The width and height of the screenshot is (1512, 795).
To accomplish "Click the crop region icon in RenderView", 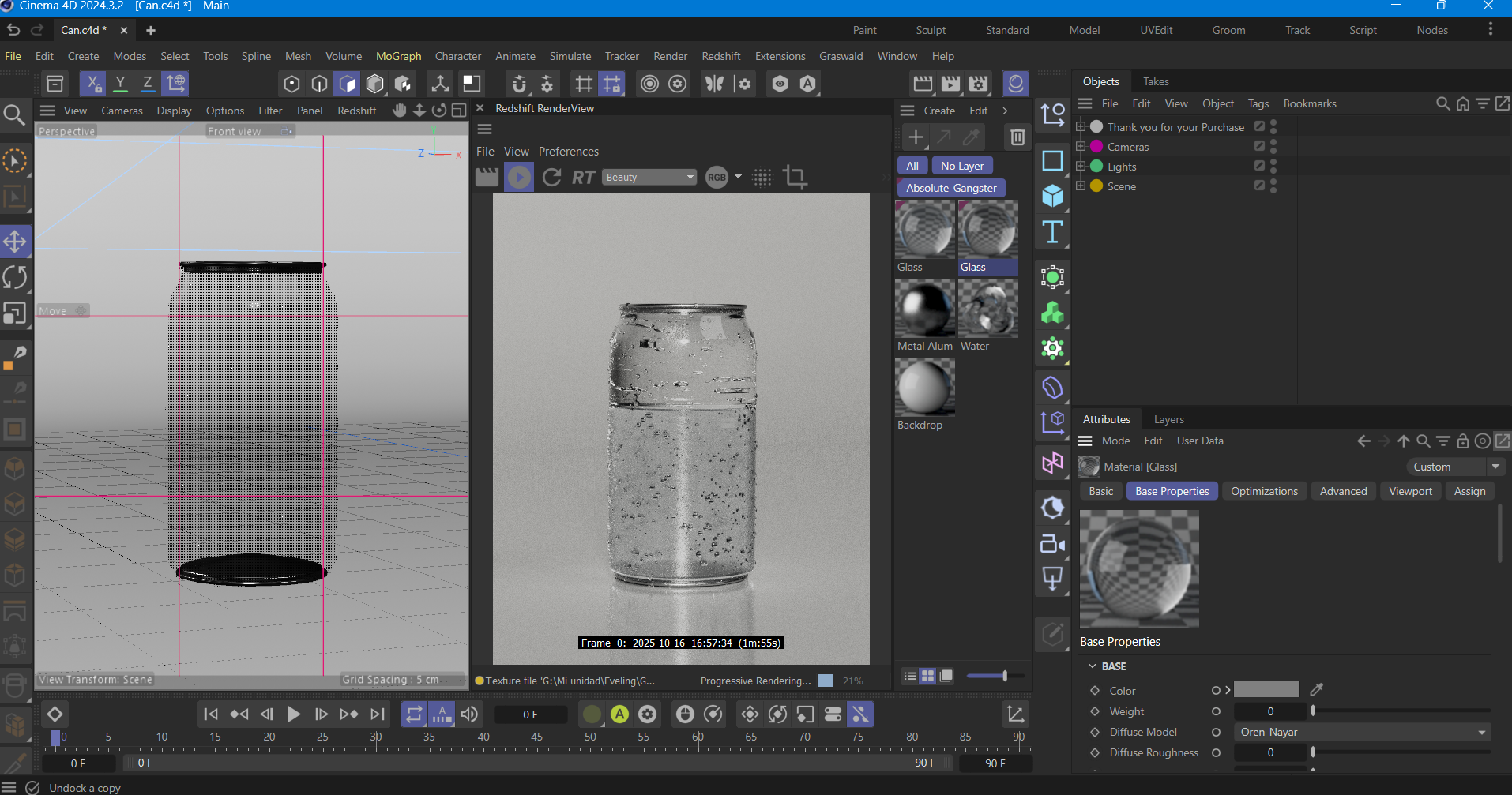I will click(795, 178).
